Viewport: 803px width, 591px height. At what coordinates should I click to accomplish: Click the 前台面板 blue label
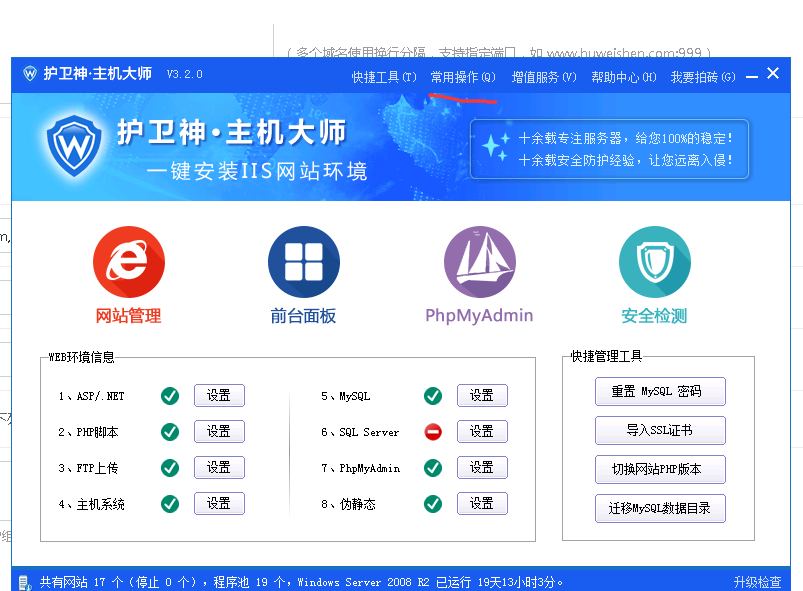click(x=303, y=316)
